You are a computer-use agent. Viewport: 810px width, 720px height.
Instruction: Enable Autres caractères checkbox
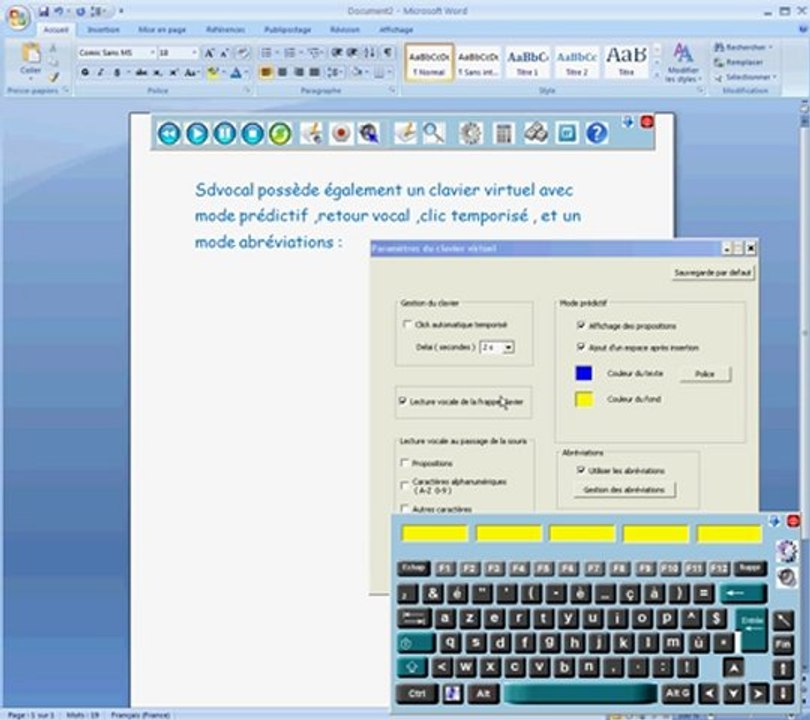(404, 508)
